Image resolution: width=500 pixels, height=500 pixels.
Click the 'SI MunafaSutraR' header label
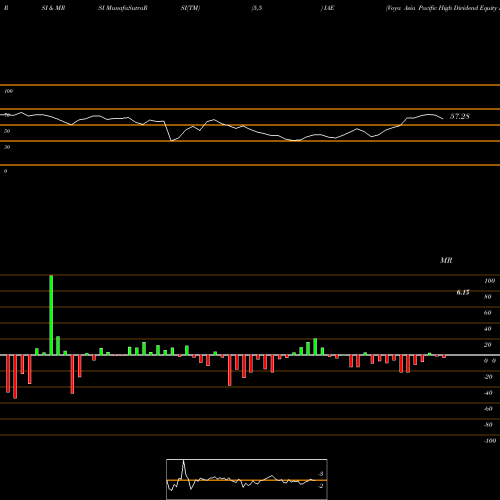(x=123, y=8)
